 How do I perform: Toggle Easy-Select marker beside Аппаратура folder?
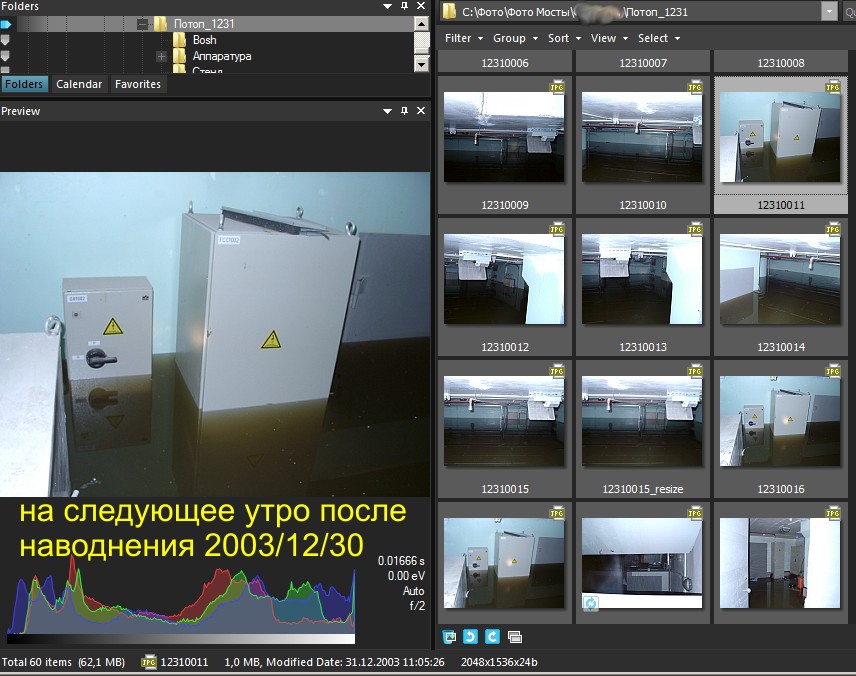(x=5, y=56)
